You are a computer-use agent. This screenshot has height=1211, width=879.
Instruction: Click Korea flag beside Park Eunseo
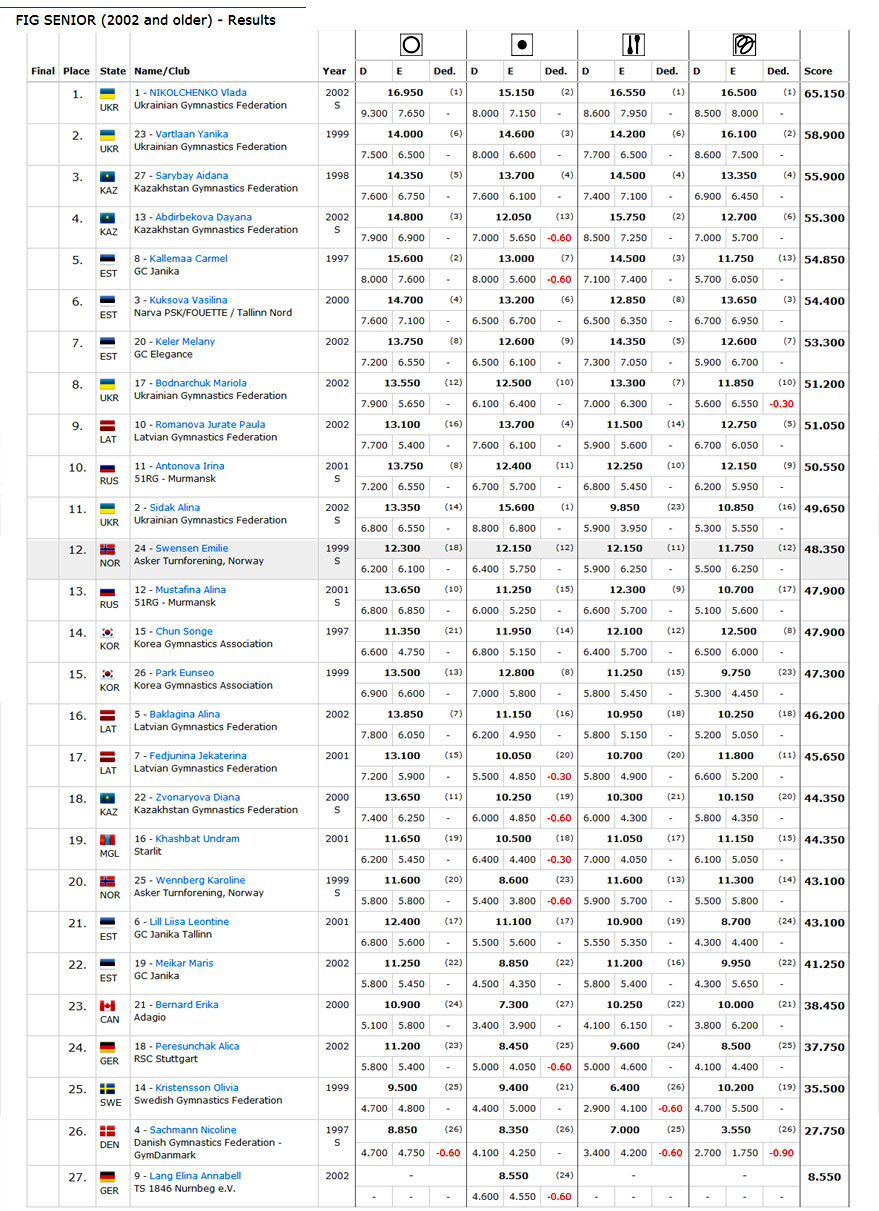click(107, 674)
